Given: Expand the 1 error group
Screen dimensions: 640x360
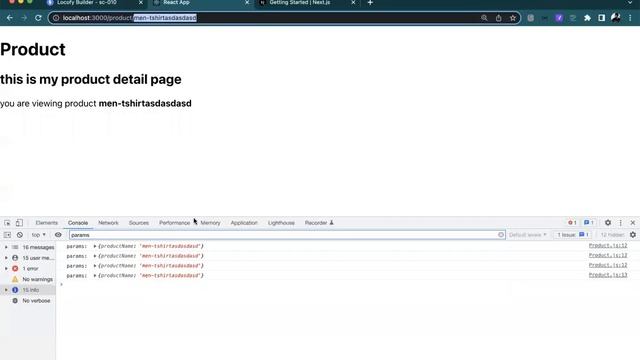Looking at the screenshot, I should [x=6, y=269].
